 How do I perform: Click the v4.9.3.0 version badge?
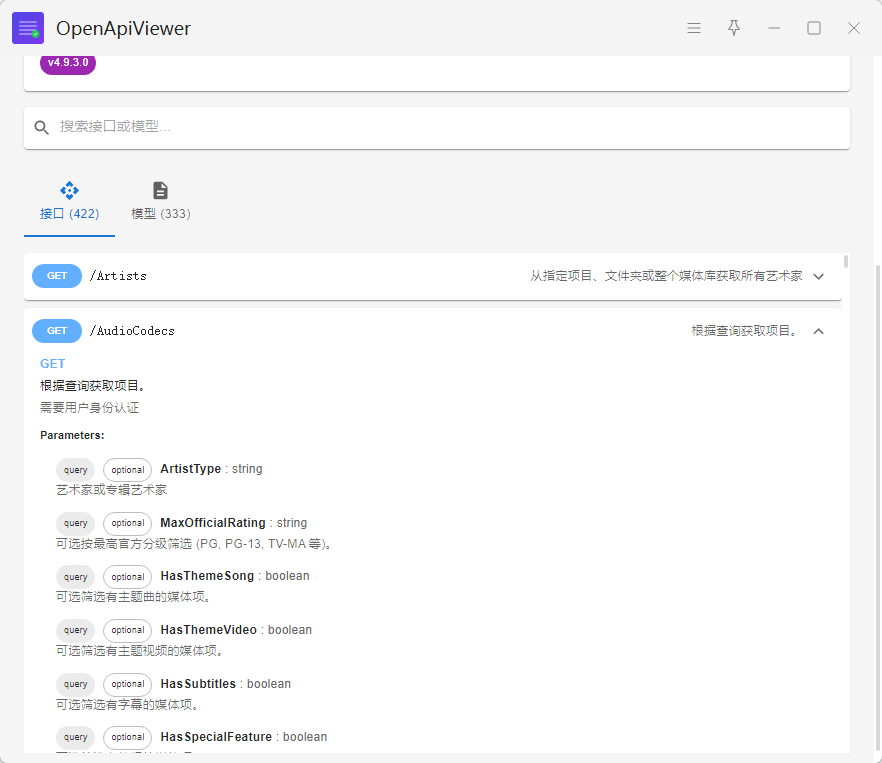(68, 63)
